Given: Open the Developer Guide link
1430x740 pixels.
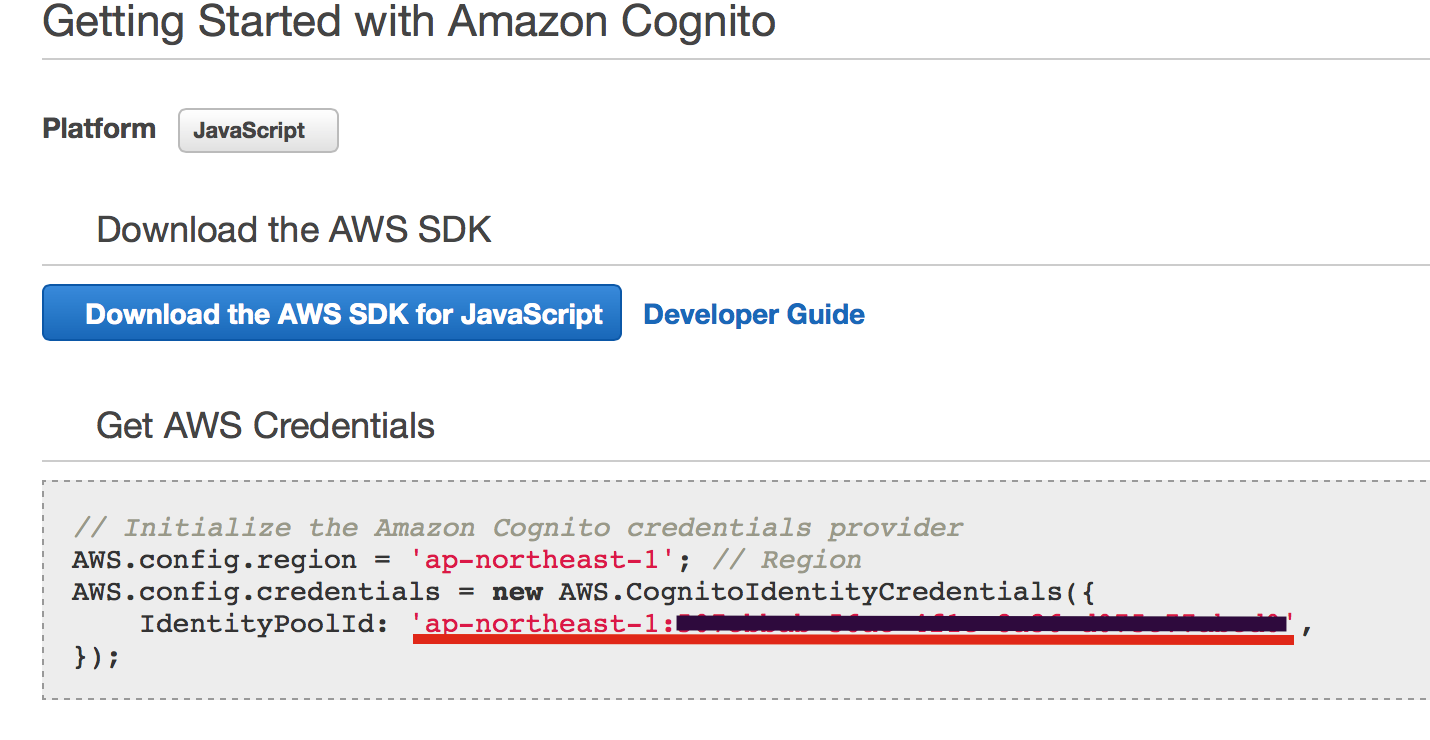Looking at the screenshot, I should click(x=754, y=314).
